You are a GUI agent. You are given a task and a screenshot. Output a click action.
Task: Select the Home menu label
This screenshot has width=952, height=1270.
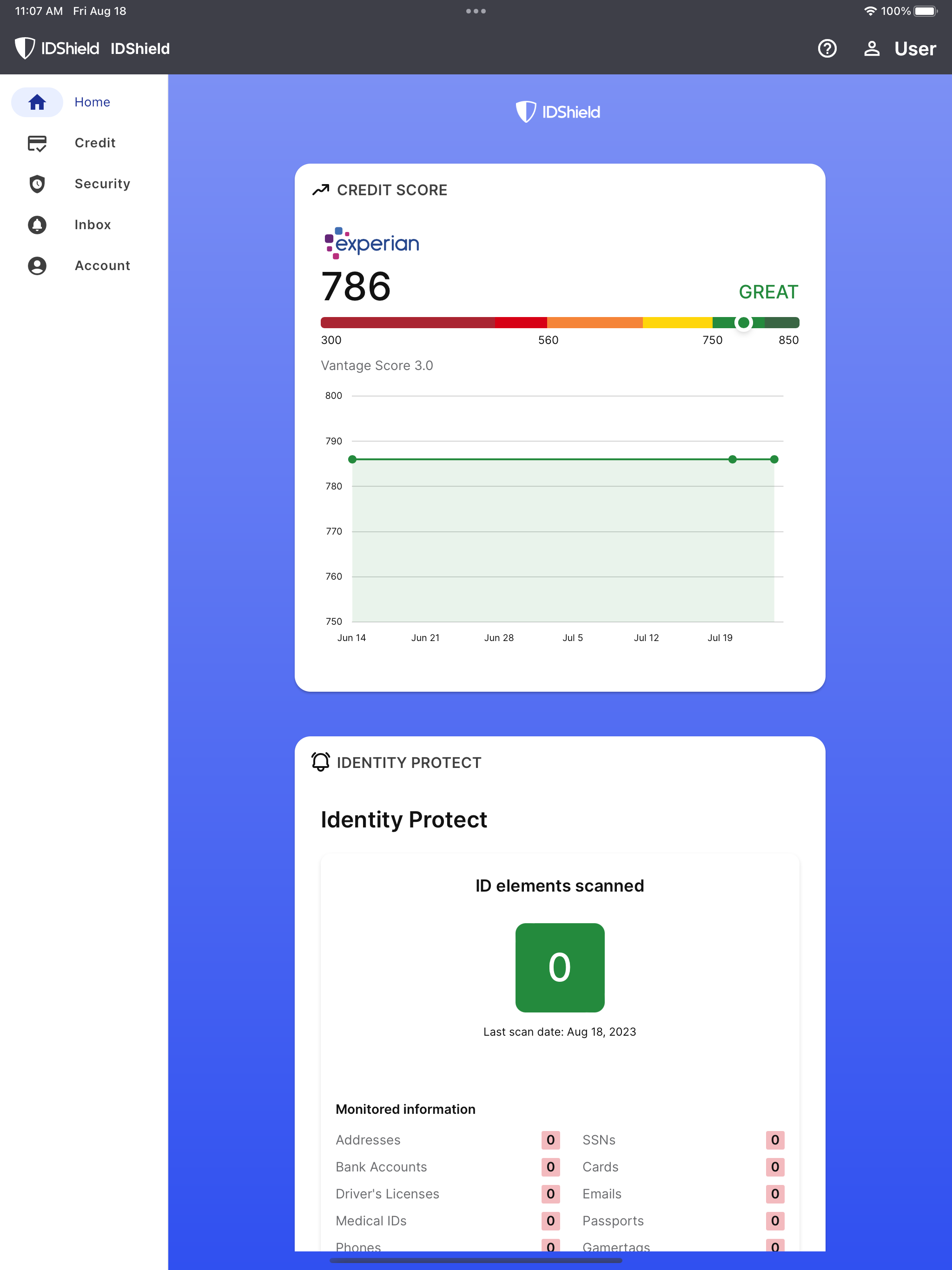pos(93,102)
